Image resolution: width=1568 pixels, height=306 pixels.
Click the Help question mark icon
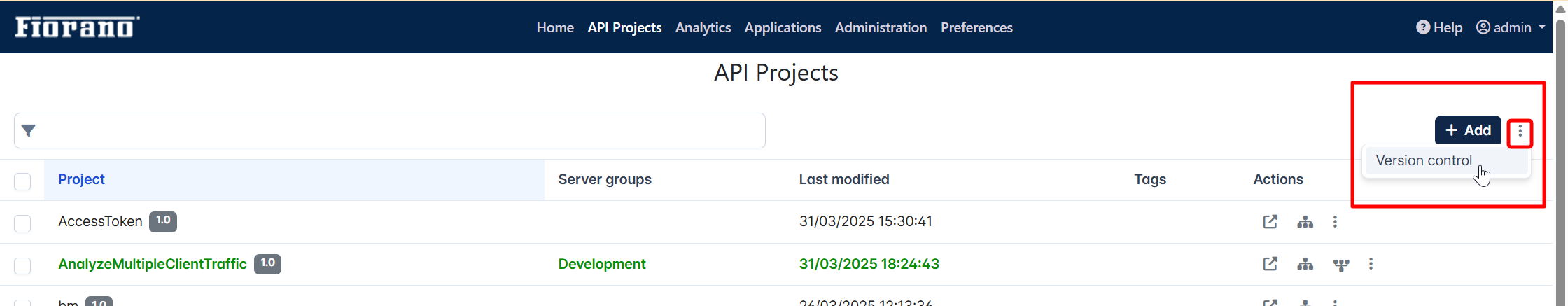[1423, 27]
